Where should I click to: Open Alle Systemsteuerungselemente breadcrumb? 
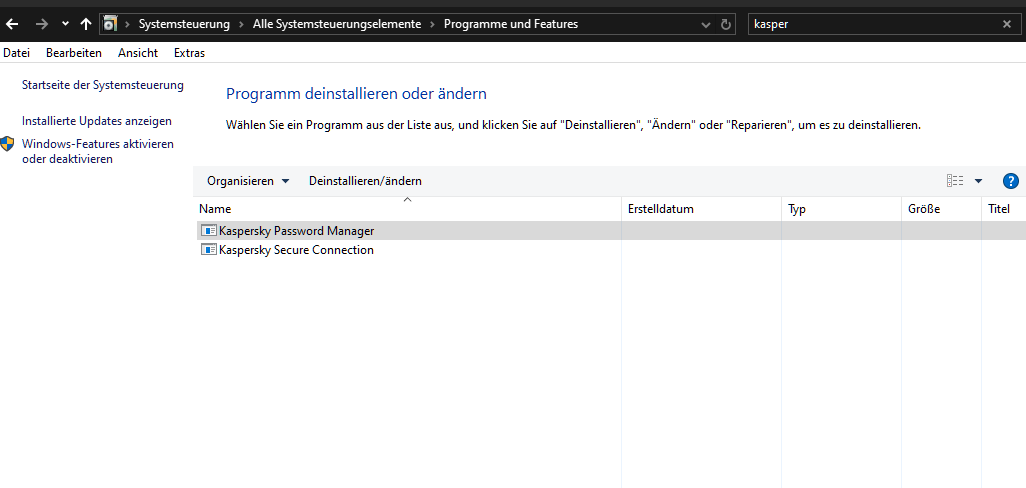(x=337, y=24)
